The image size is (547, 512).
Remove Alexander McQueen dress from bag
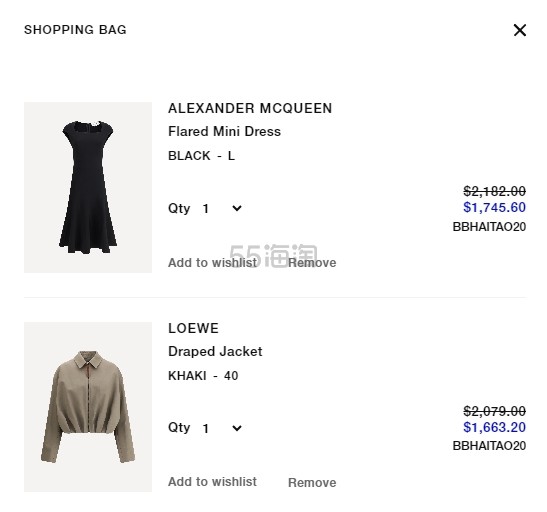point(312,263)
